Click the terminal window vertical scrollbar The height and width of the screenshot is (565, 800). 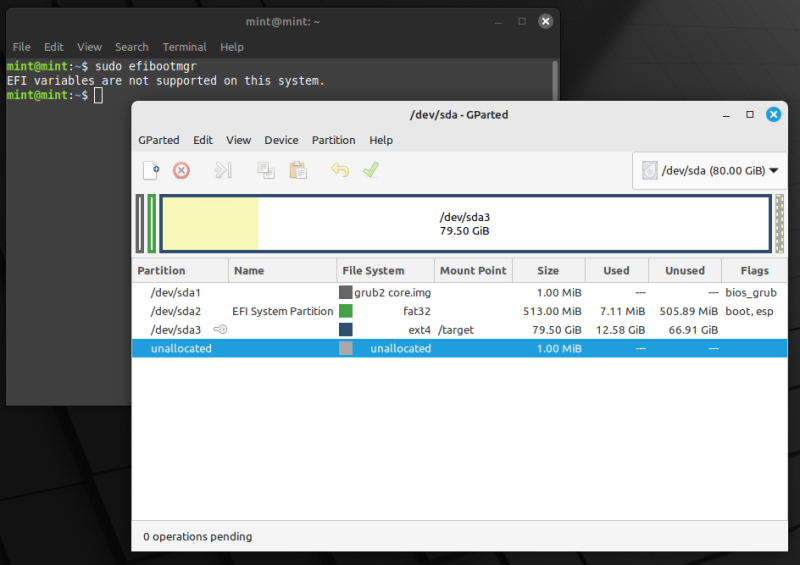coord(555,81)
